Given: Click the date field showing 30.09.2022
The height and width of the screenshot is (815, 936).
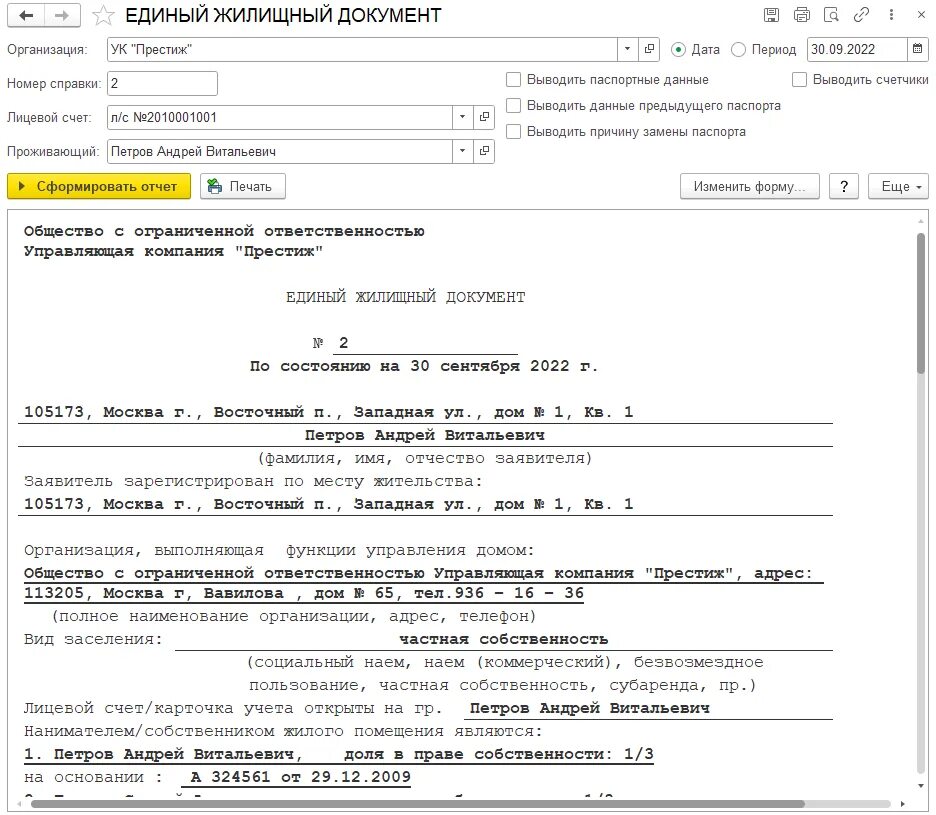Looking at the screenshot, I should (x=857, y=50).
